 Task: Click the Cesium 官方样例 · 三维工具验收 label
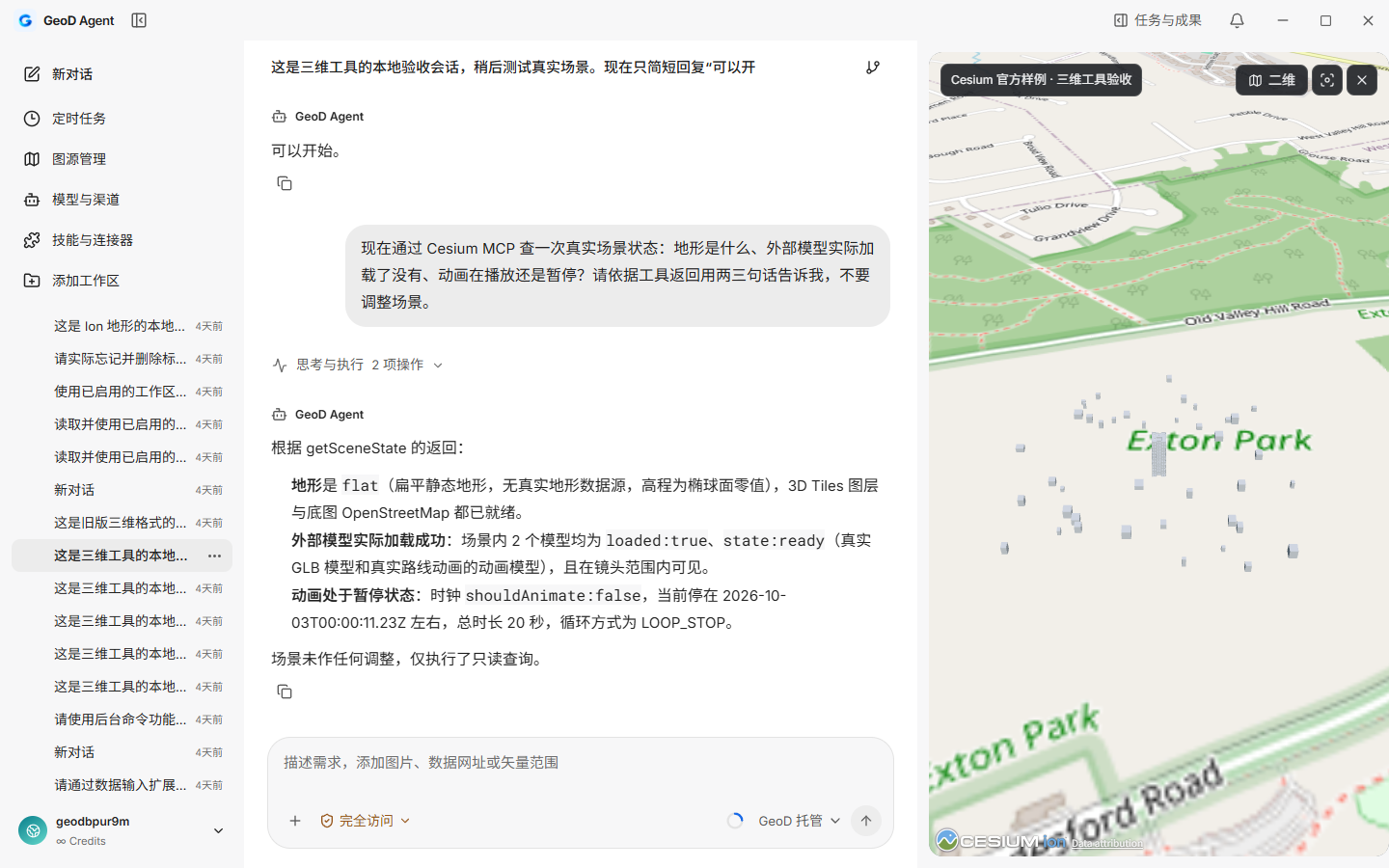pyautogui.click(x=1041, y=80)
